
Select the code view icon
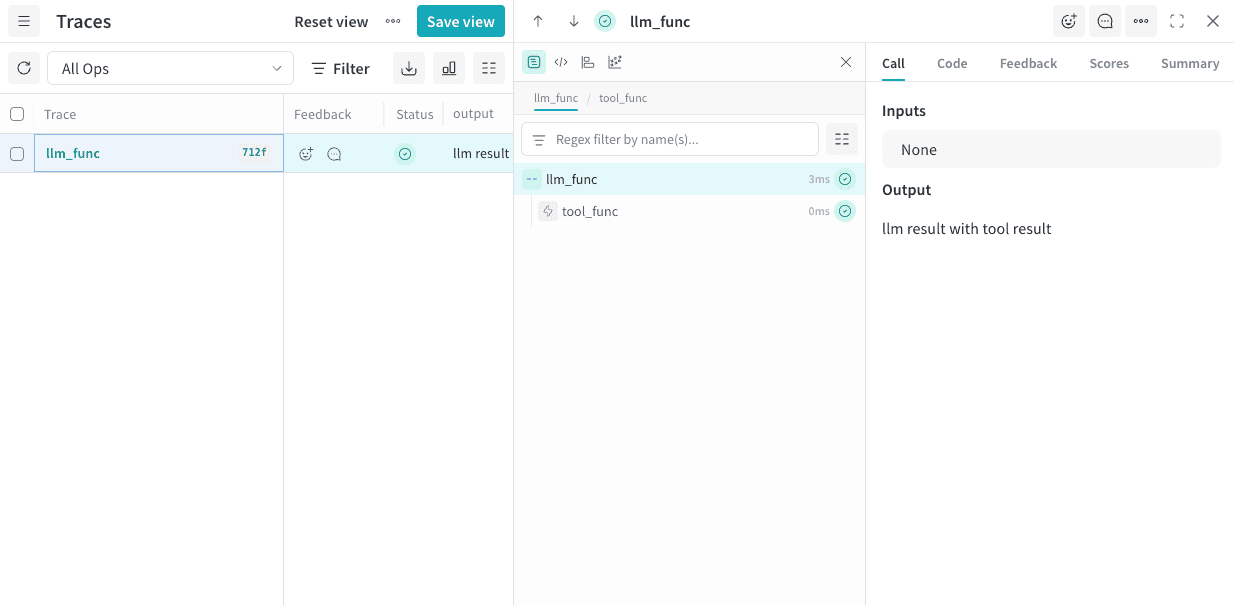coord(561,62)
